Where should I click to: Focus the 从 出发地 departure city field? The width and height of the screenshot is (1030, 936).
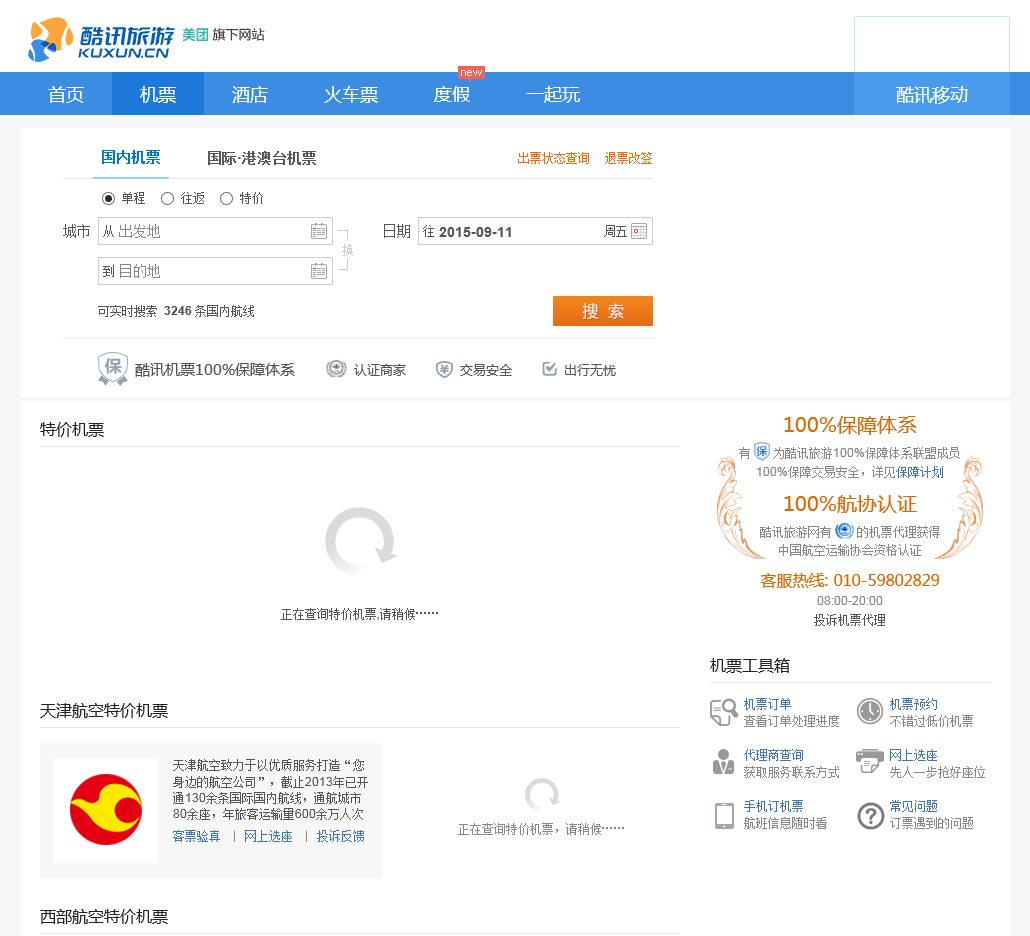tap(215, 231)
